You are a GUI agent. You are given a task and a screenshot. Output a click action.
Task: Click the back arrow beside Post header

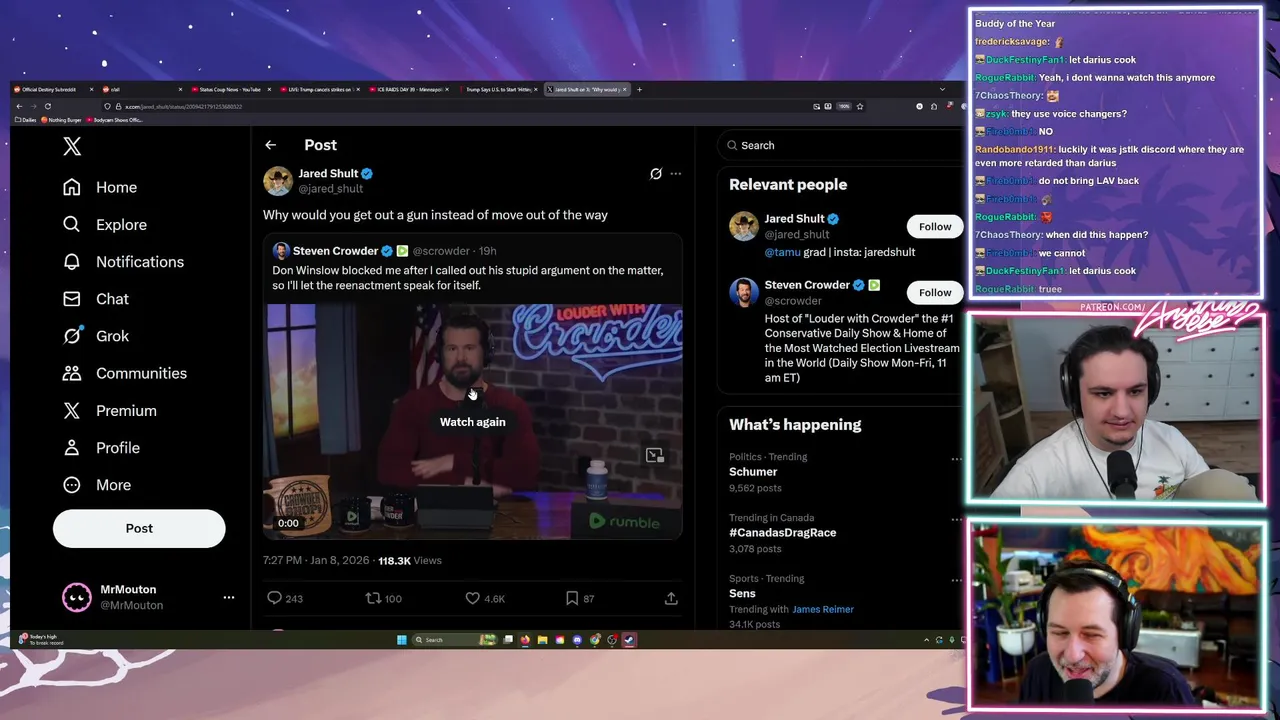pos(270,145)
